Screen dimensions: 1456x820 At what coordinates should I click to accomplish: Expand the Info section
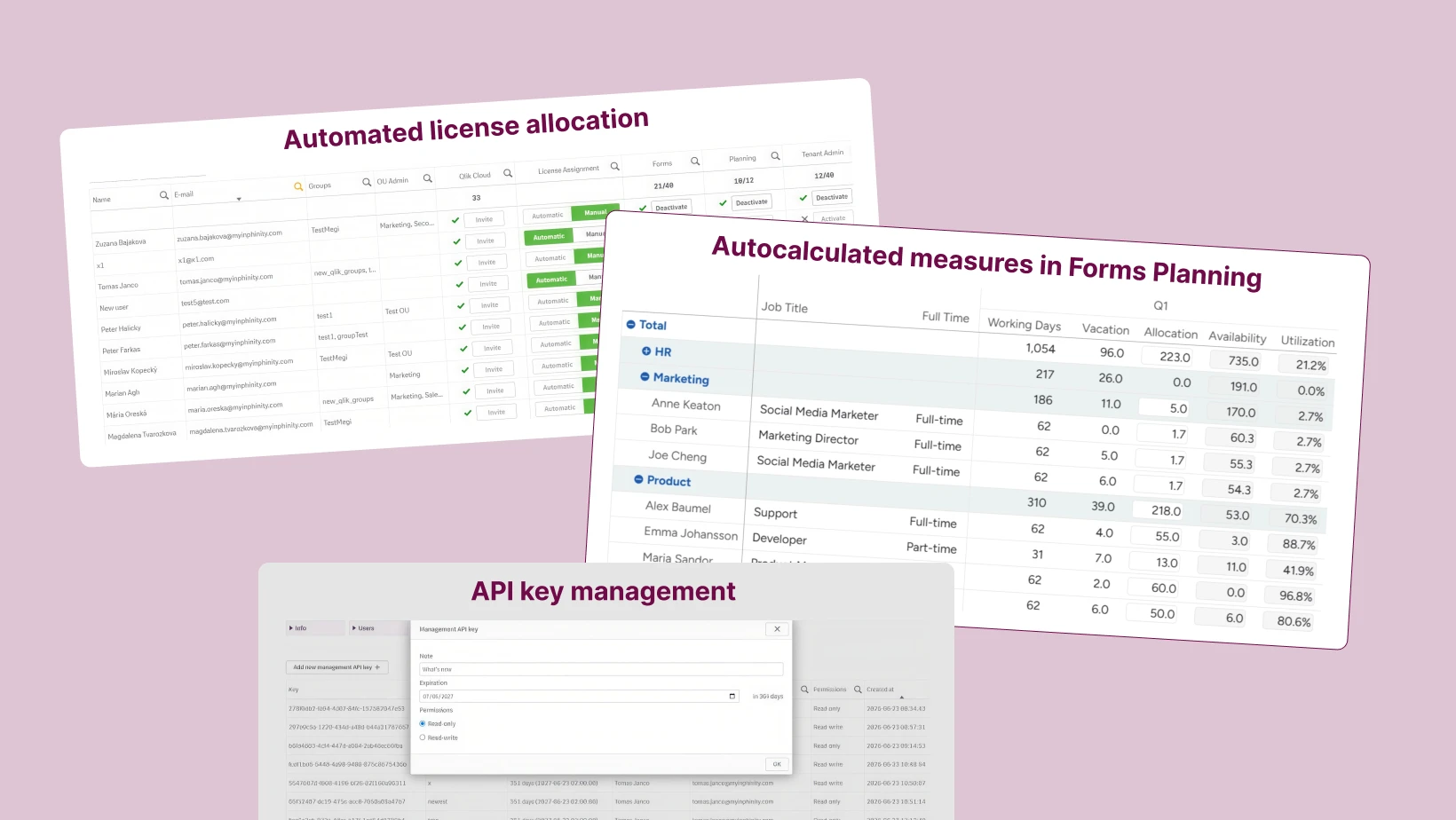point(315,628)
